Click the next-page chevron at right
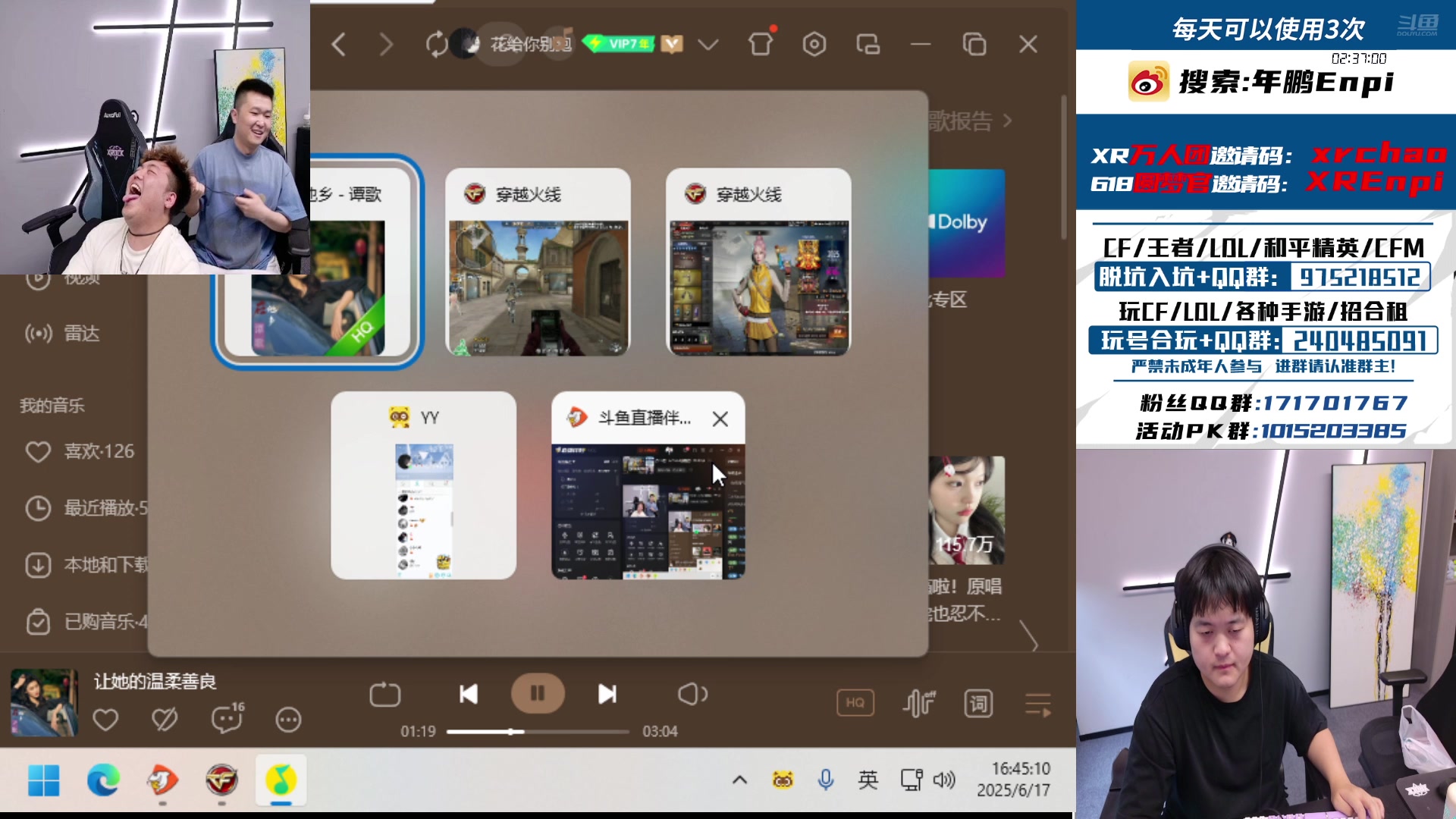The height and width of the screenshot is (819, 1456). point(1028,635)
